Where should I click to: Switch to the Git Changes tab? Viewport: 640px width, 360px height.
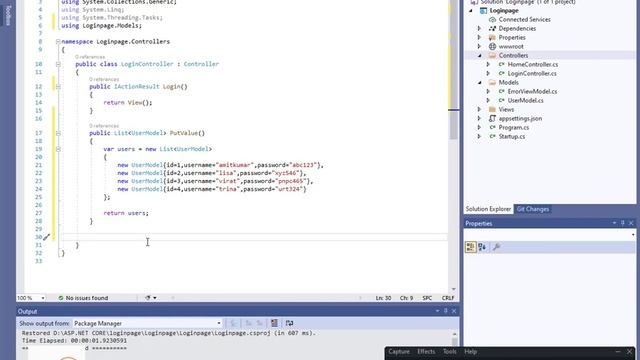pos(533,209)
